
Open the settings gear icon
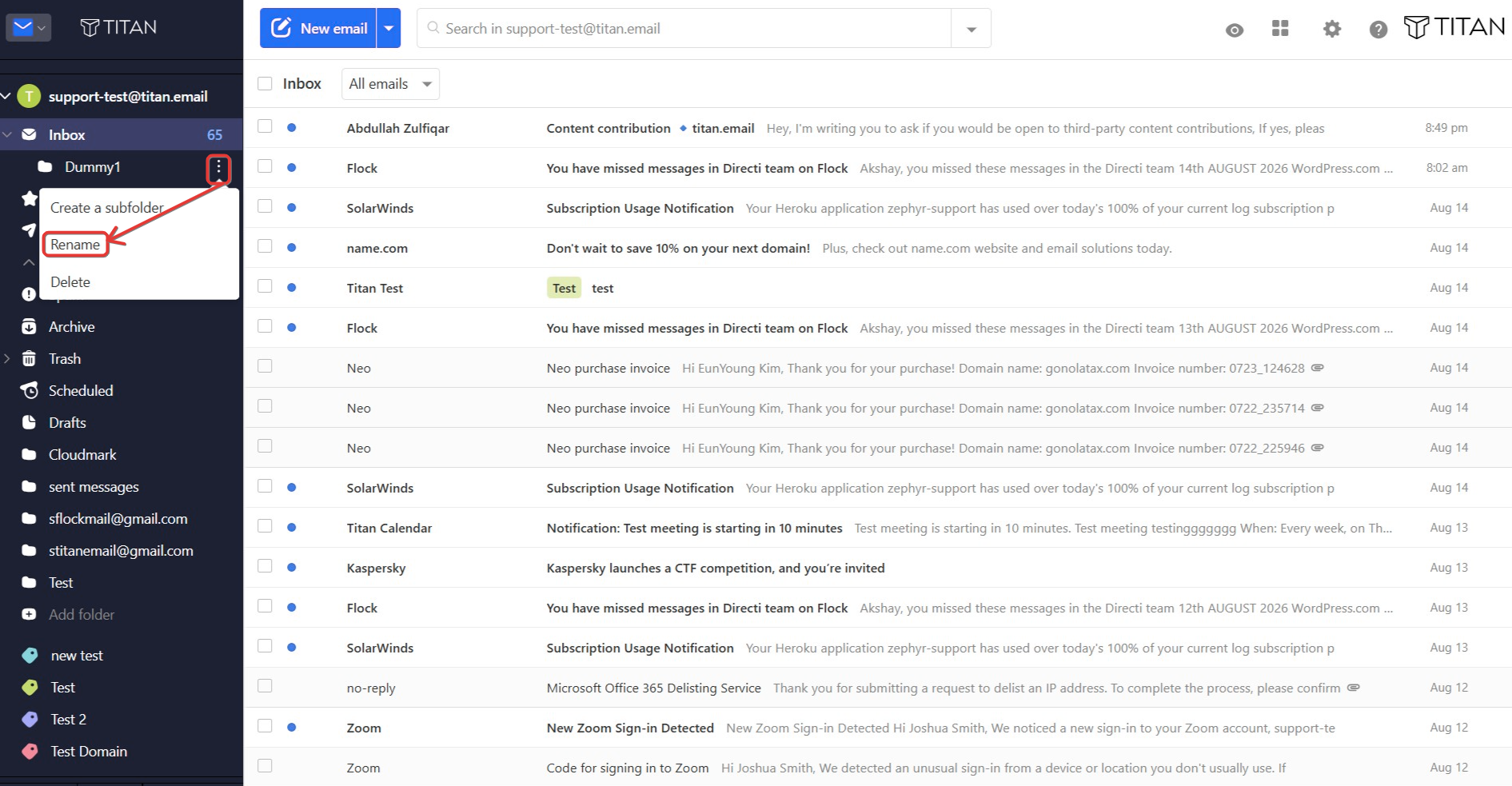pyautogui.click(x=1332, y=30)
